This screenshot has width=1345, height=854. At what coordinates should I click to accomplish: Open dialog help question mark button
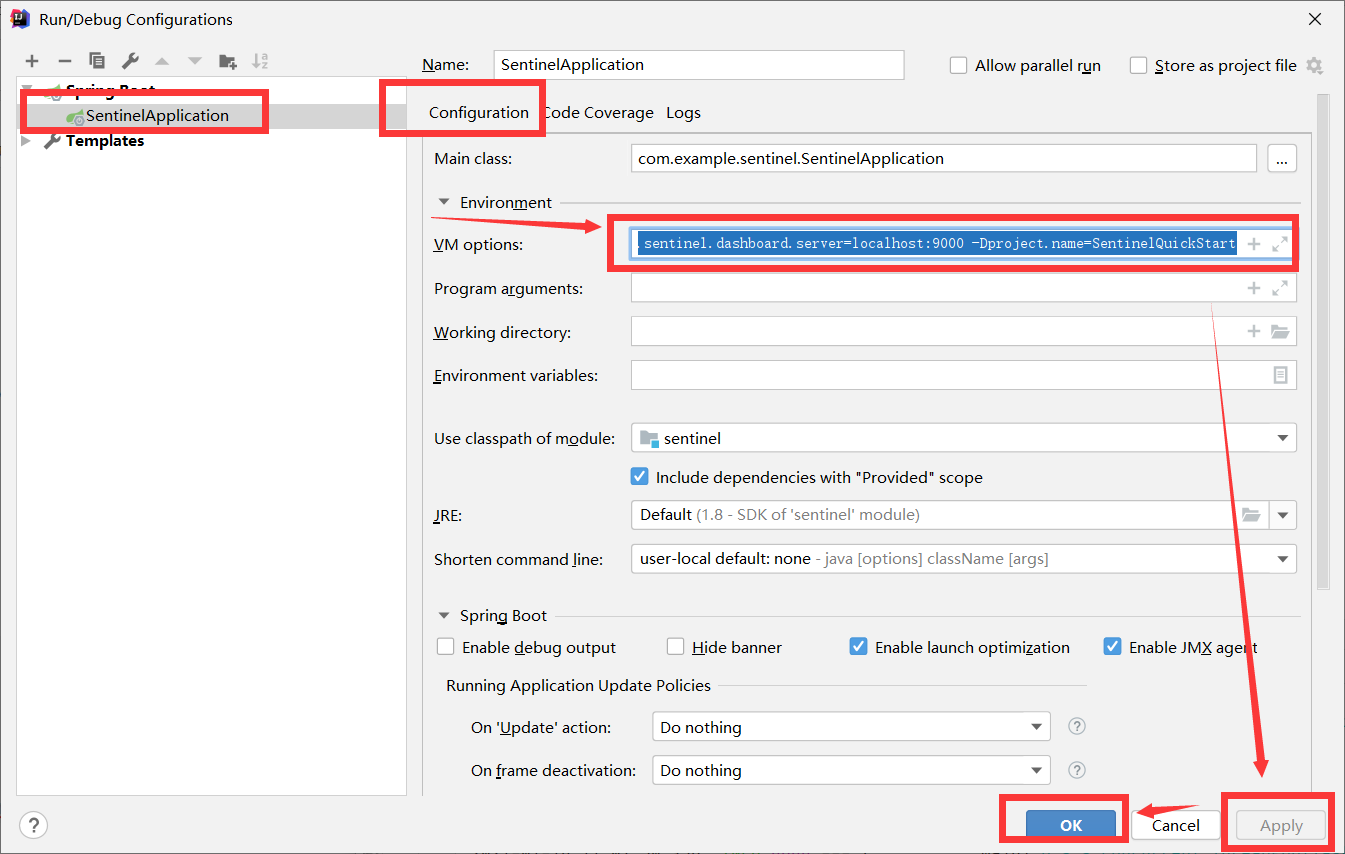(34, 825)
